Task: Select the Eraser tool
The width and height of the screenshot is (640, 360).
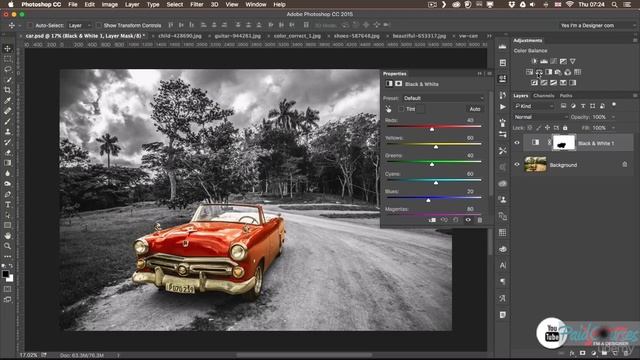Action: click(7, 153)
